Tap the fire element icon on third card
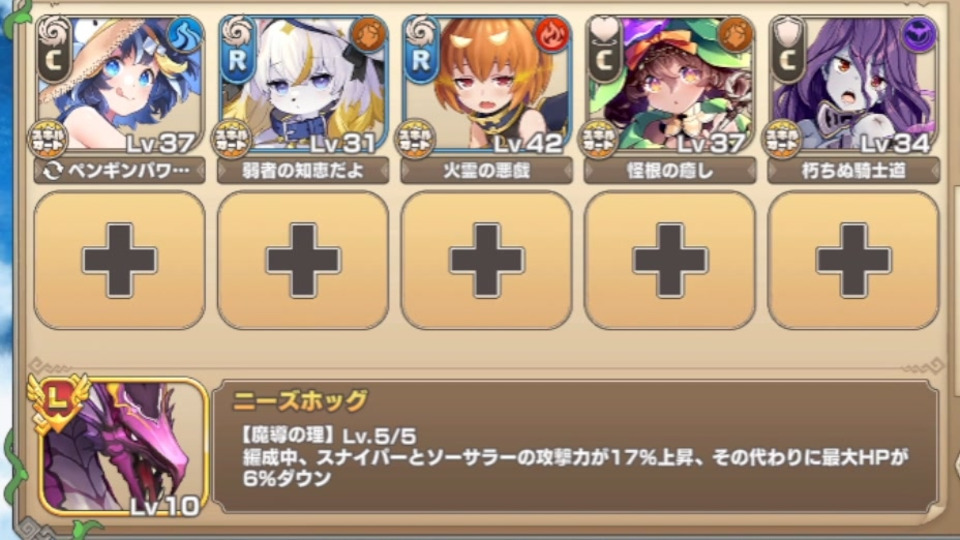Viewport: 960px width, 540px height. [x=552, y=36]
